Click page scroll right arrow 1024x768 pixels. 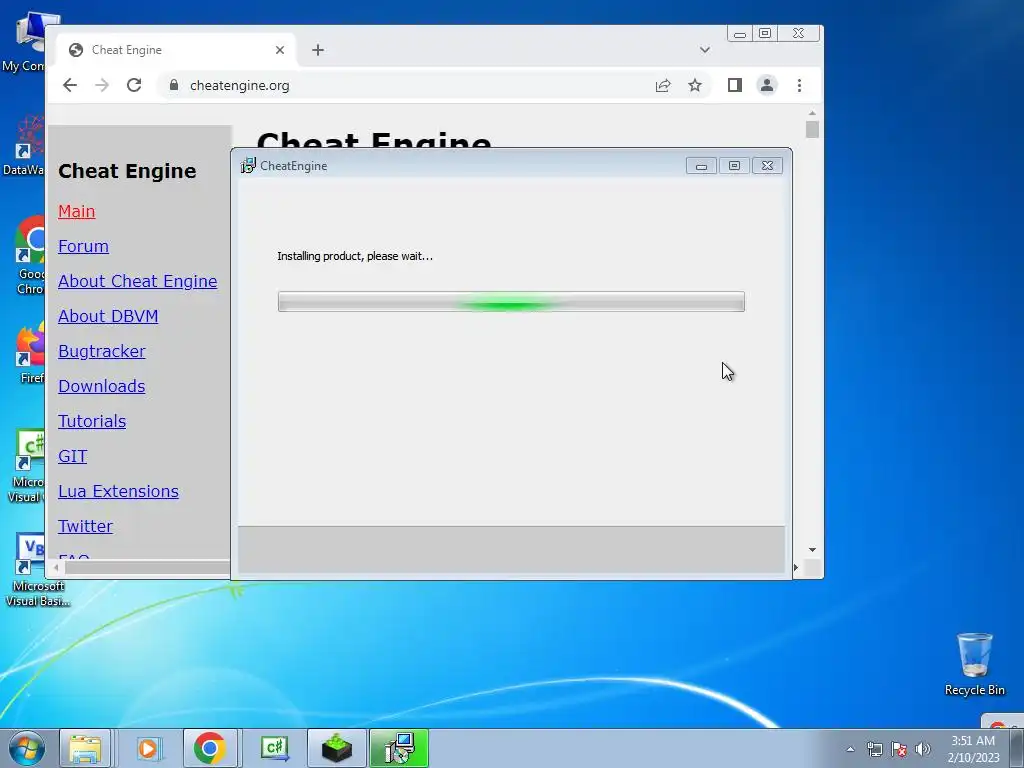(796, 568)
